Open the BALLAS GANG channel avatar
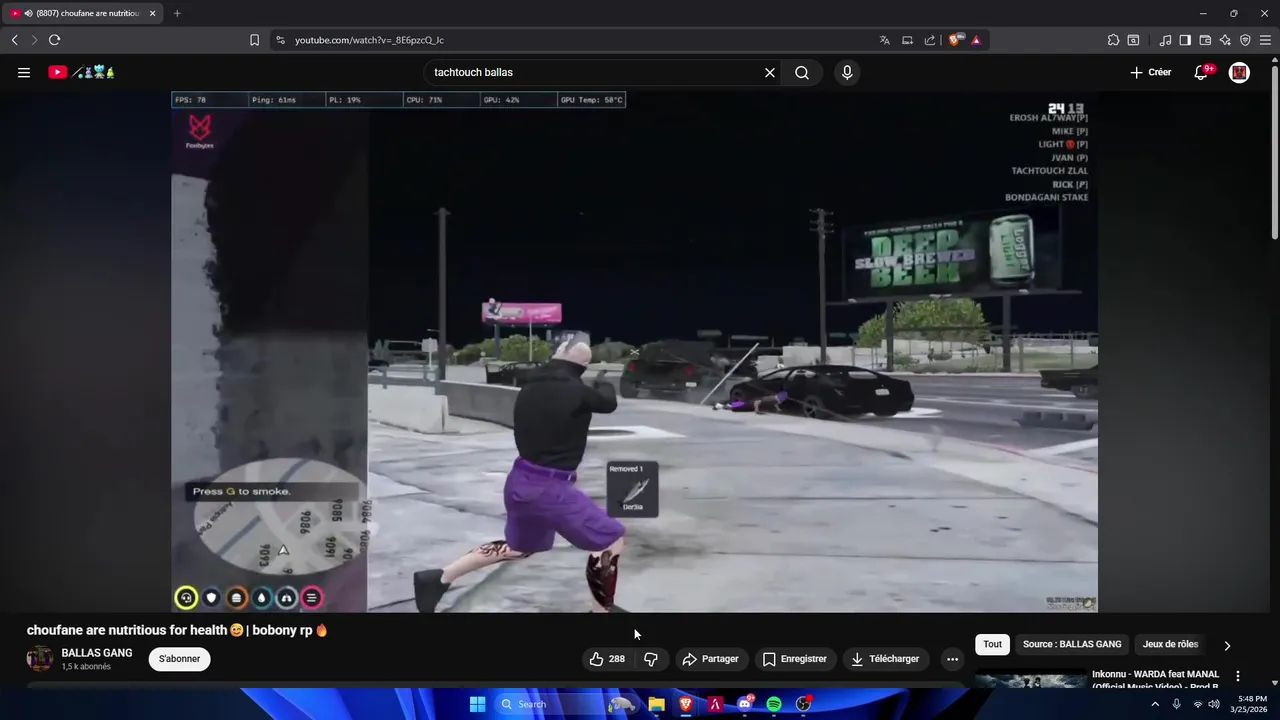The image size is (1280, 720). pos(40,658)
